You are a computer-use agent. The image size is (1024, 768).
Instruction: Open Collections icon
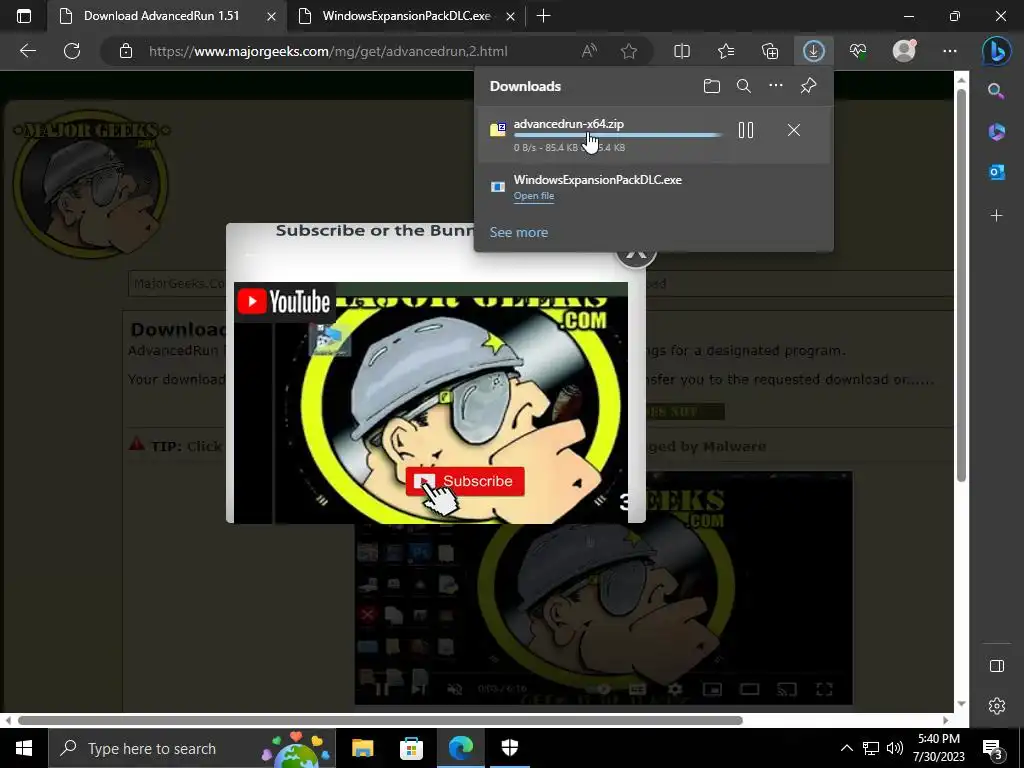pyautogui.click(x=770, y=51)
